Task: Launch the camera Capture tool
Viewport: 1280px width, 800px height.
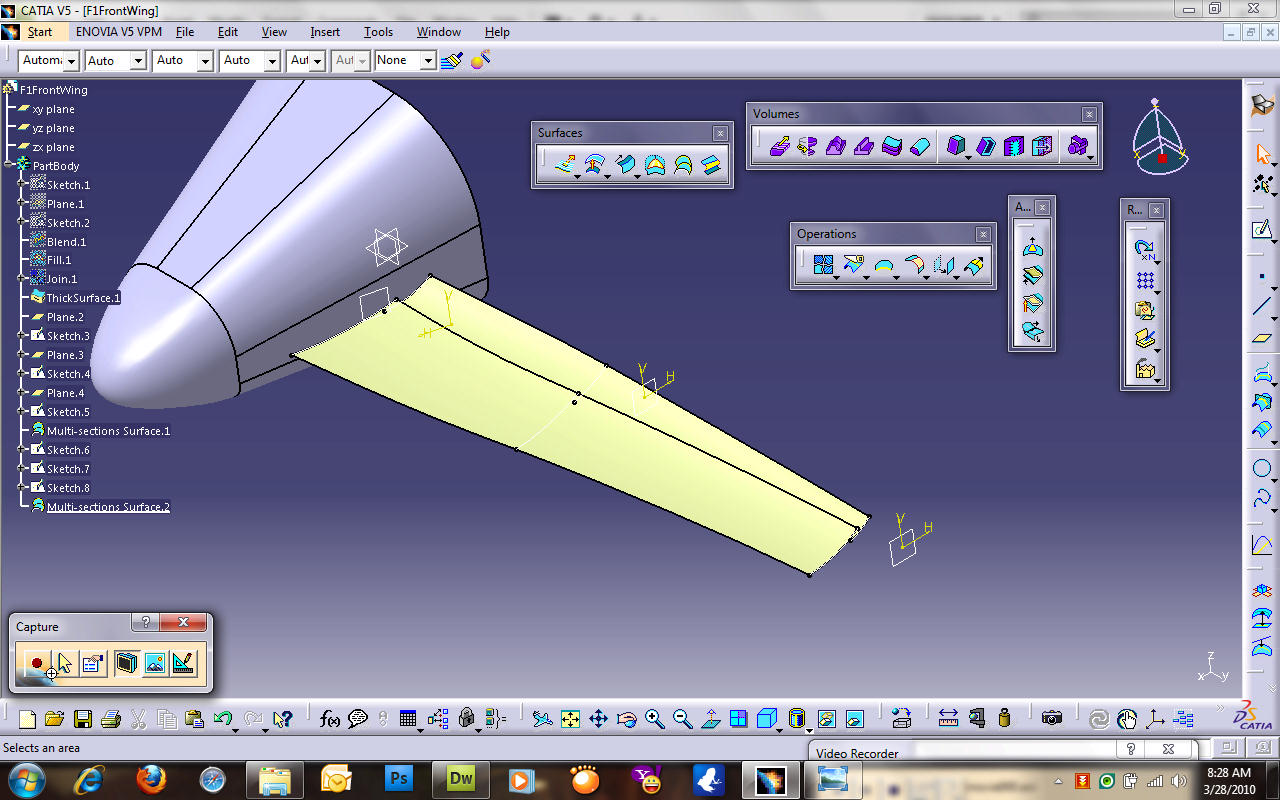Action: tap(1051, 718)
